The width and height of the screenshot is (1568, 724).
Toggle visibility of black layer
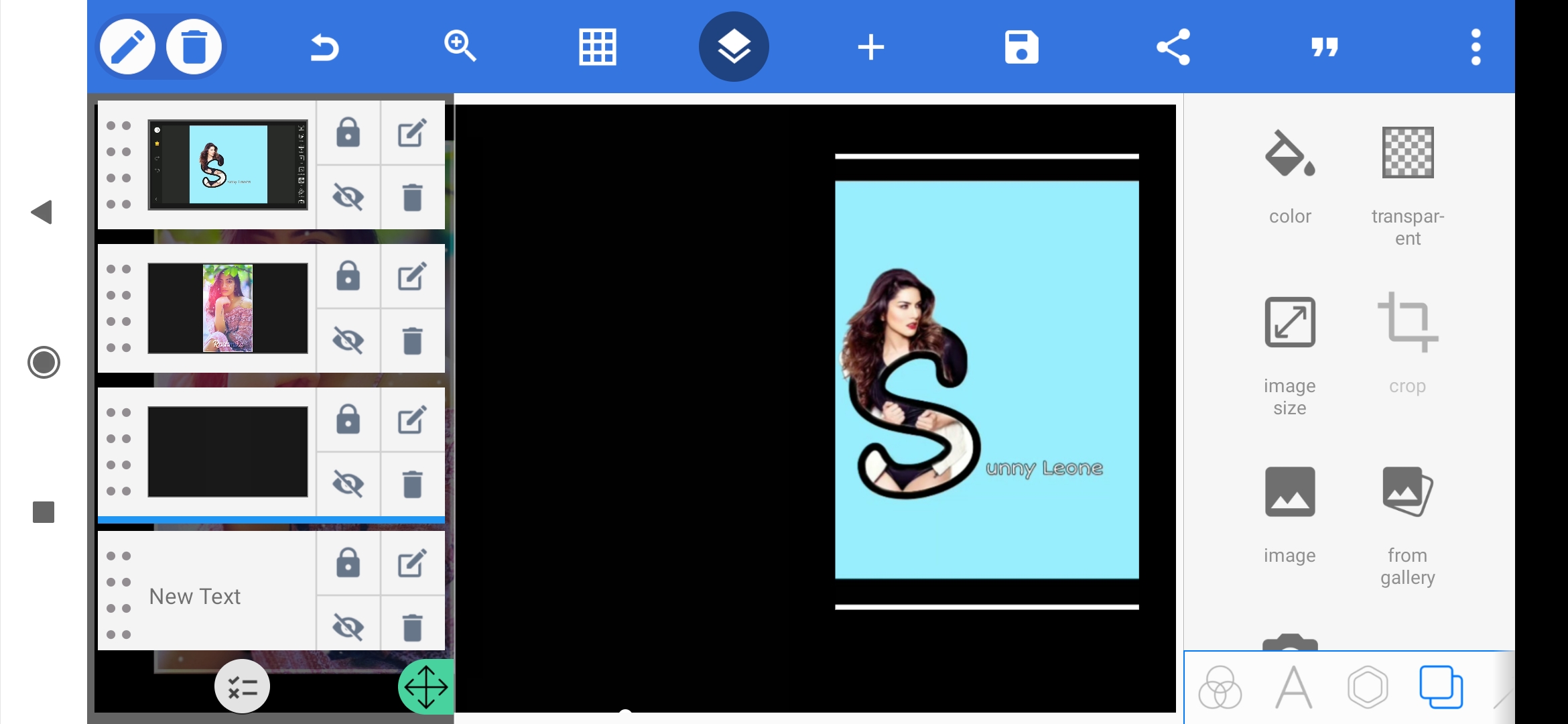point(348,484)
